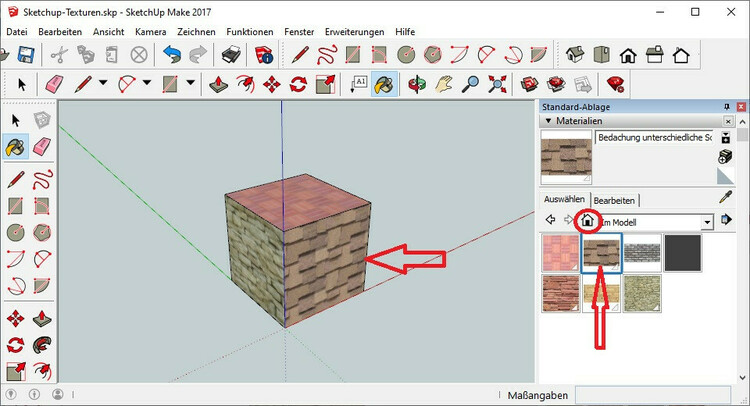
Task: Select the pink parquet material swatch
Action: 561,253
